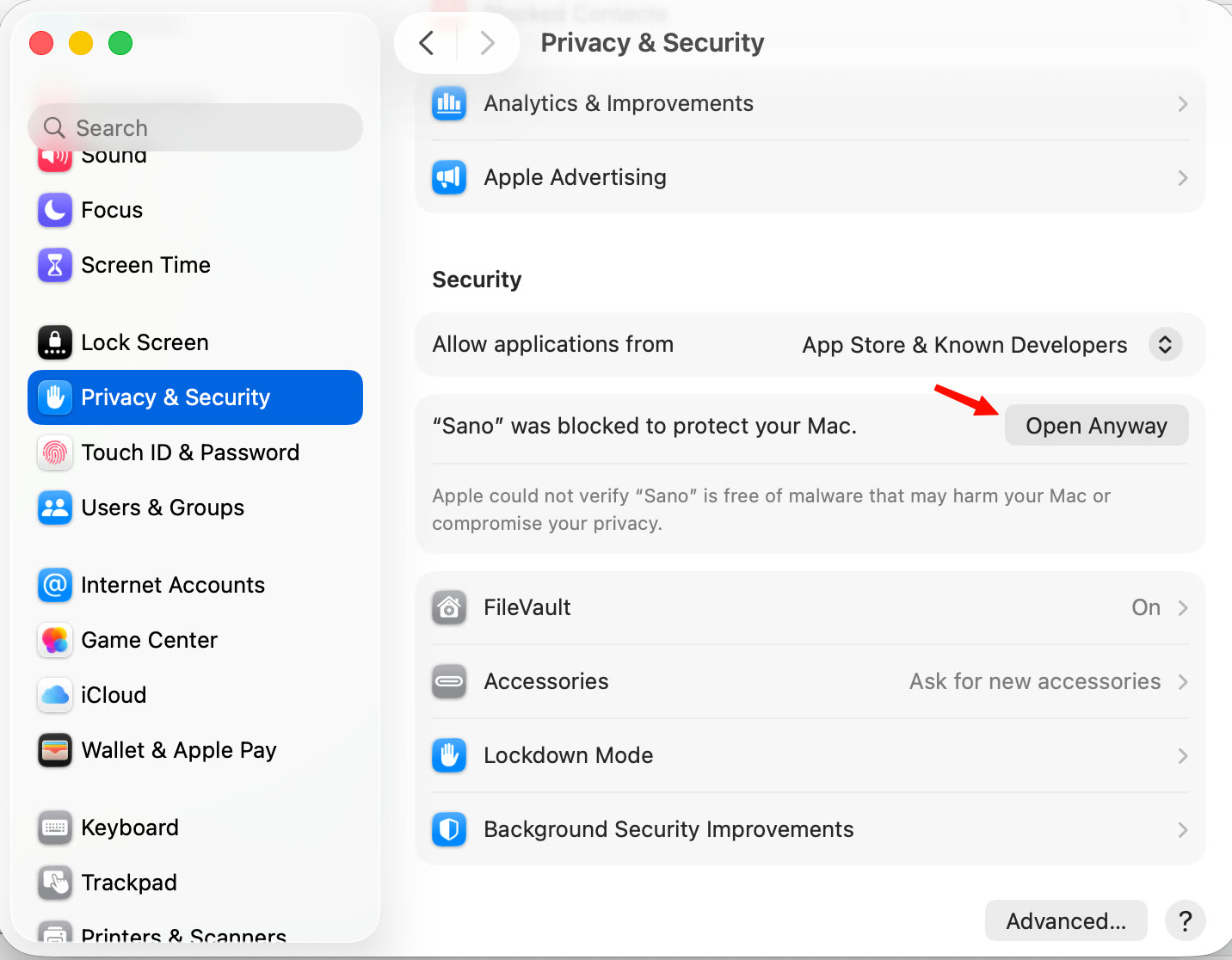This screenshot has width=1232, height=960.
Task: Click the iCloud cloud icon
Action: [55, 695]
